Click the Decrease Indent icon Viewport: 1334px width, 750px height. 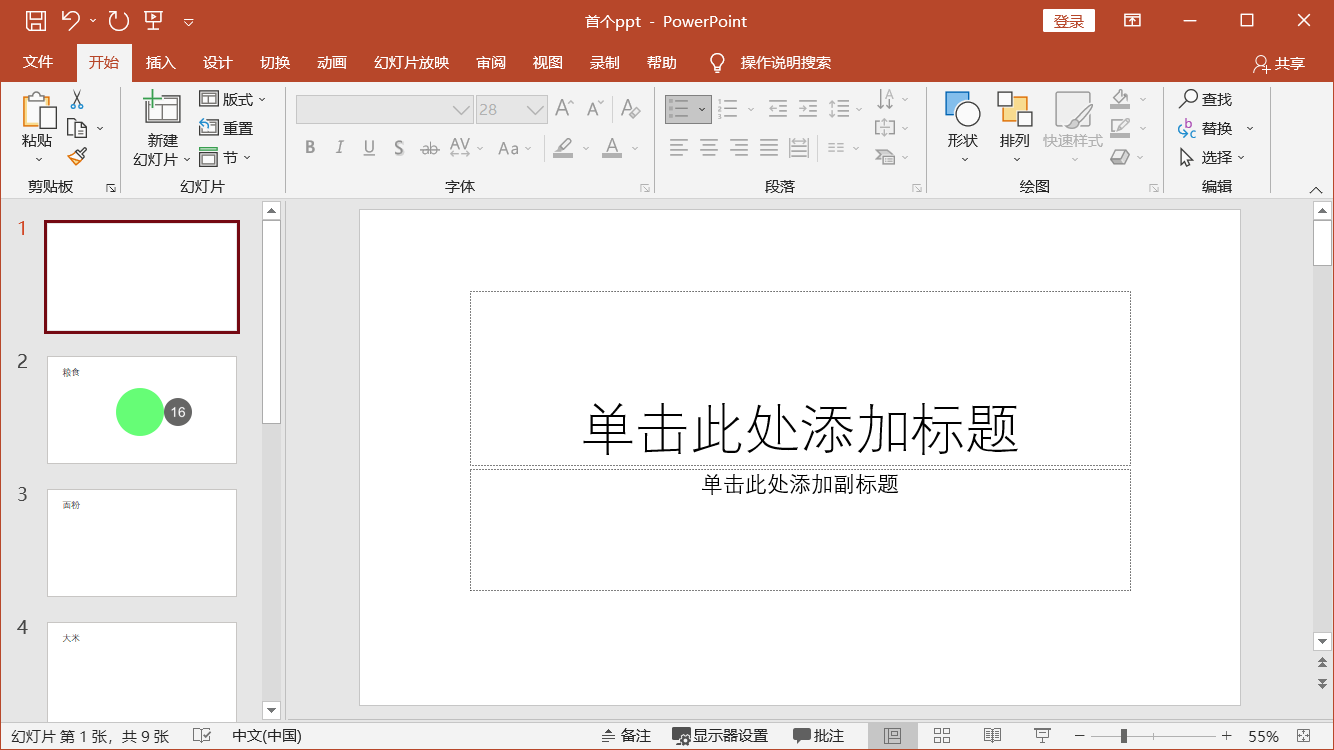click(x=778, y=108)
